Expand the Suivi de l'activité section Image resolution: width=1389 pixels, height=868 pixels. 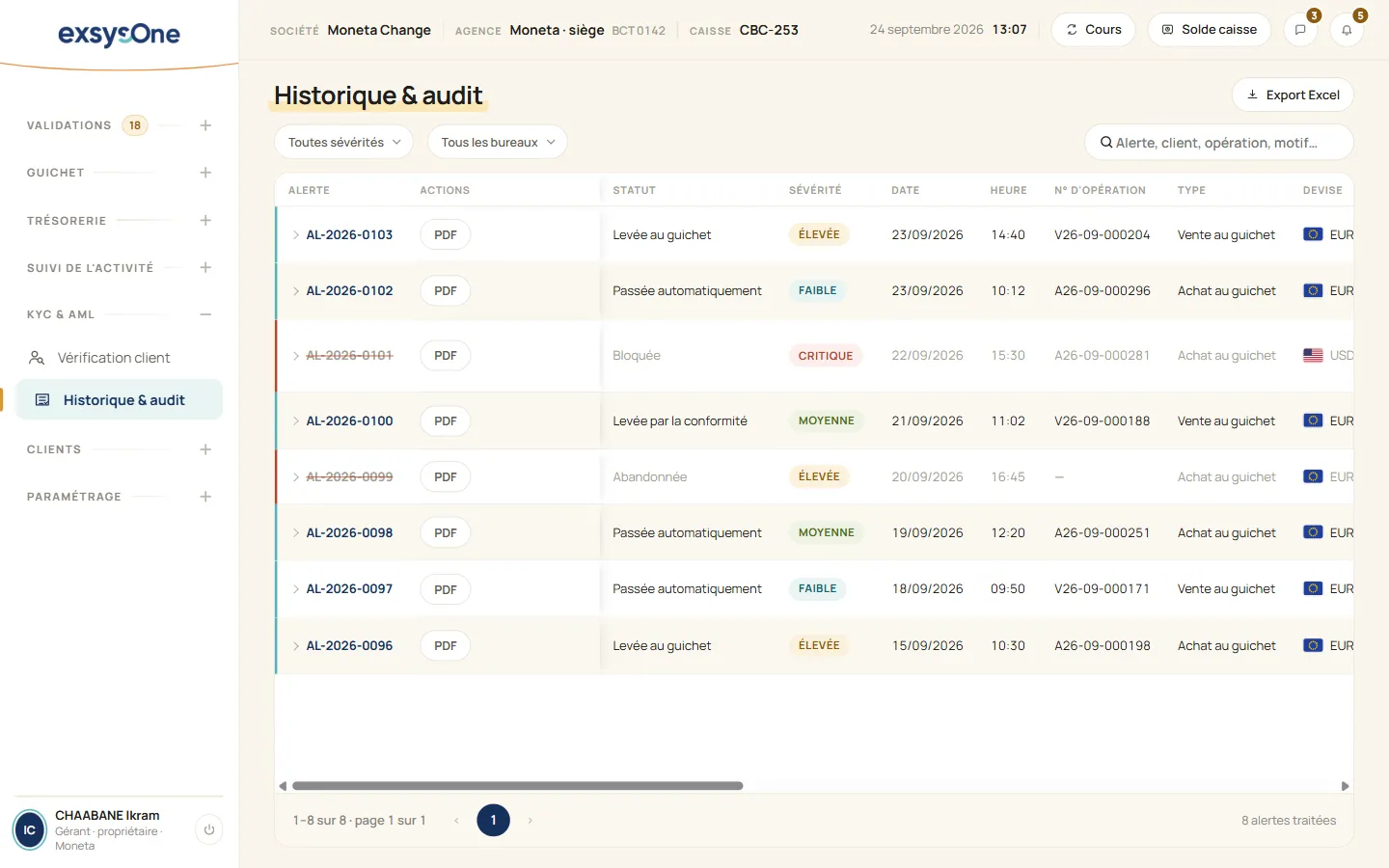click(205, 267)
